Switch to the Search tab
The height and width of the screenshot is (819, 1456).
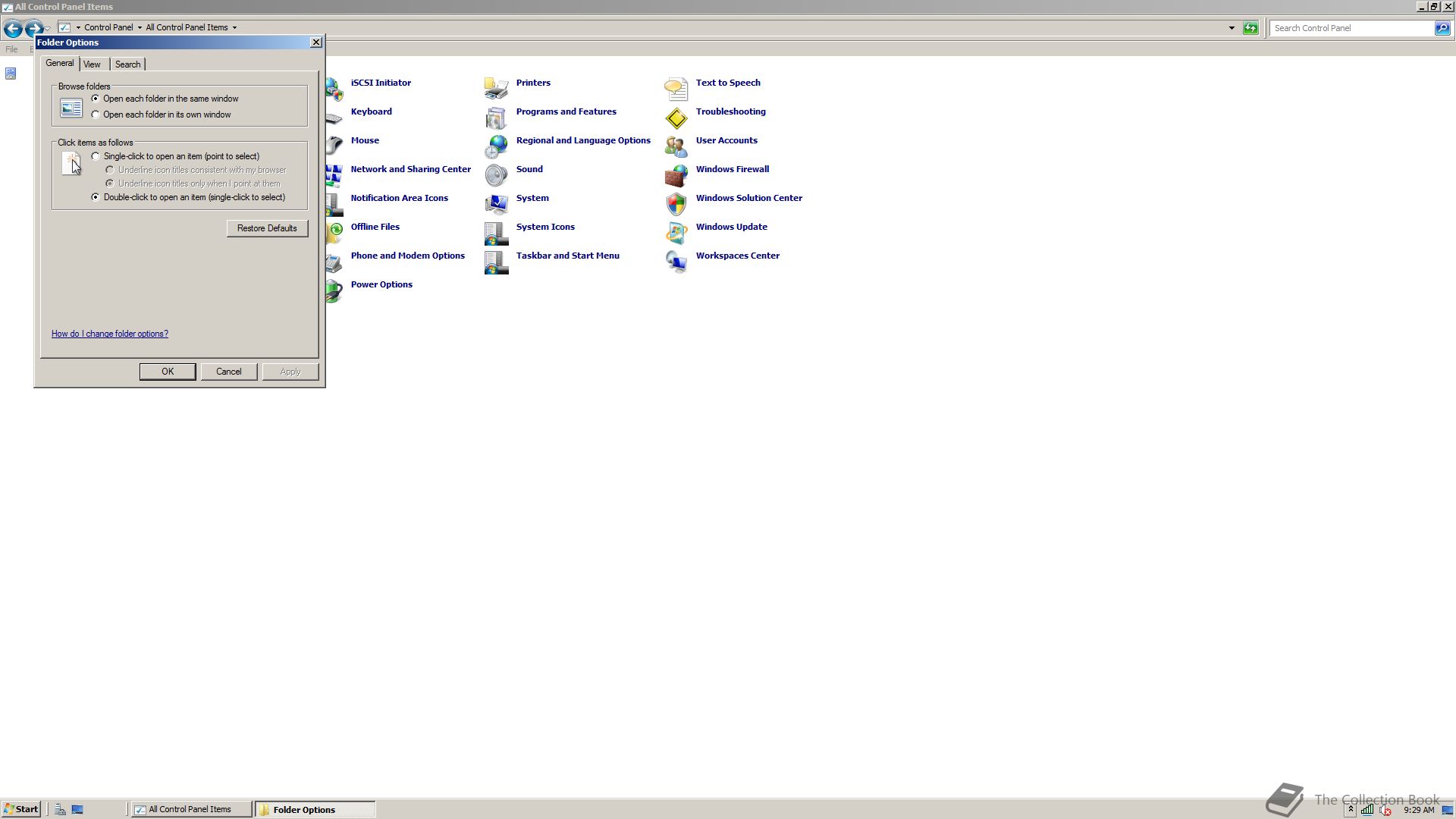(127, 64)
